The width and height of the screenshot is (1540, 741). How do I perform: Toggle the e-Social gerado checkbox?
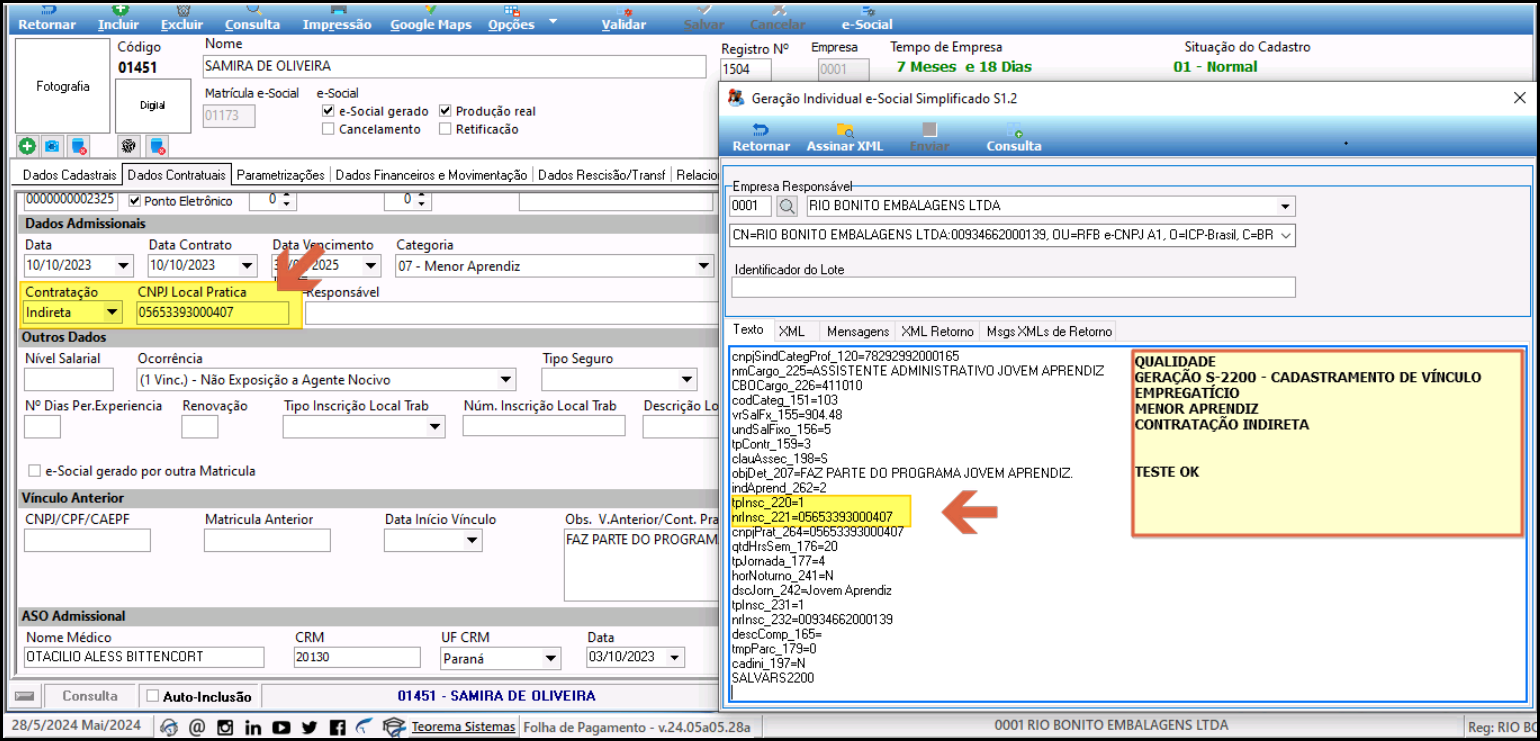328,111
